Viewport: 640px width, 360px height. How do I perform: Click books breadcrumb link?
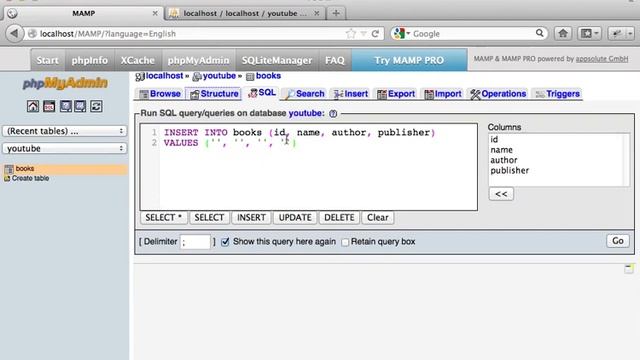coord(268,76)
